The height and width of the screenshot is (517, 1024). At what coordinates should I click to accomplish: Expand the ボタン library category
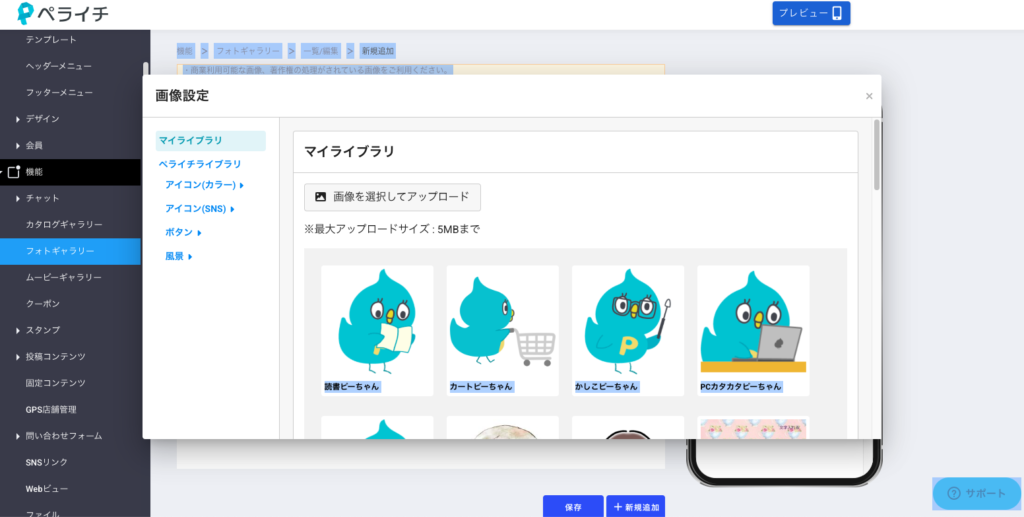[183, 232]
